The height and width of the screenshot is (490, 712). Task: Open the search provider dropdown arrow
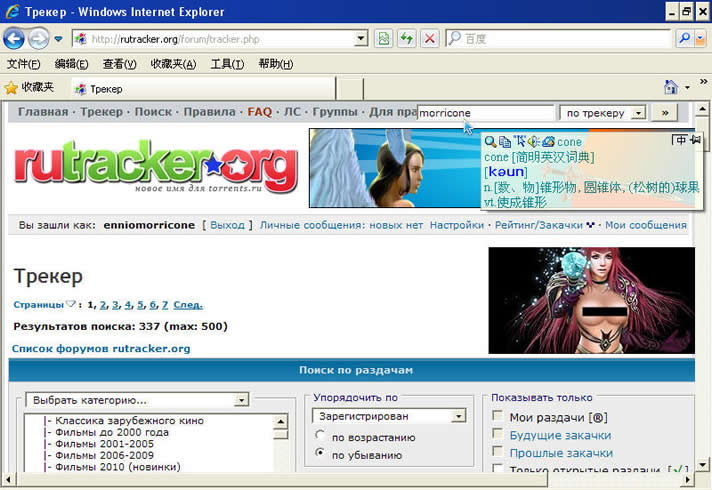pos(700,39)
